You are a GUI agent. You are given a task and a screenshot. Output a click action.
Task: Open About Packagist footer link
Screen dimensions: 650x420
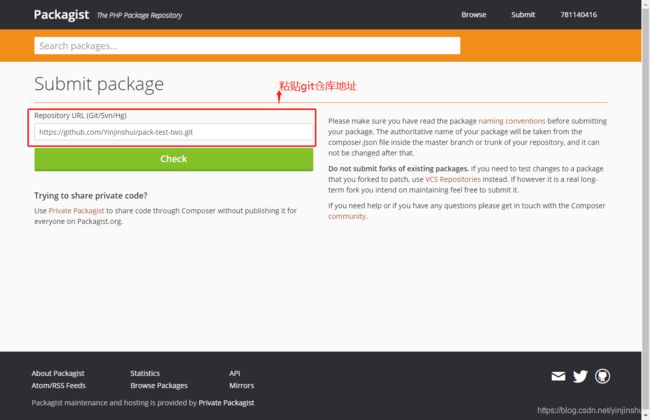click(58, 373)
